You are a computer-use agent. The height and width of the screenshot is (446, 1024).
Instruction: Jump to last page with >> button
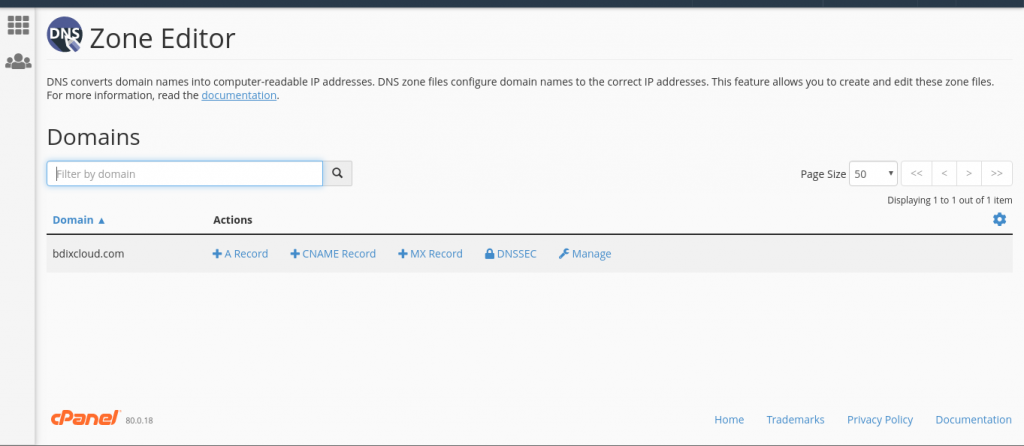coord(997,174)
